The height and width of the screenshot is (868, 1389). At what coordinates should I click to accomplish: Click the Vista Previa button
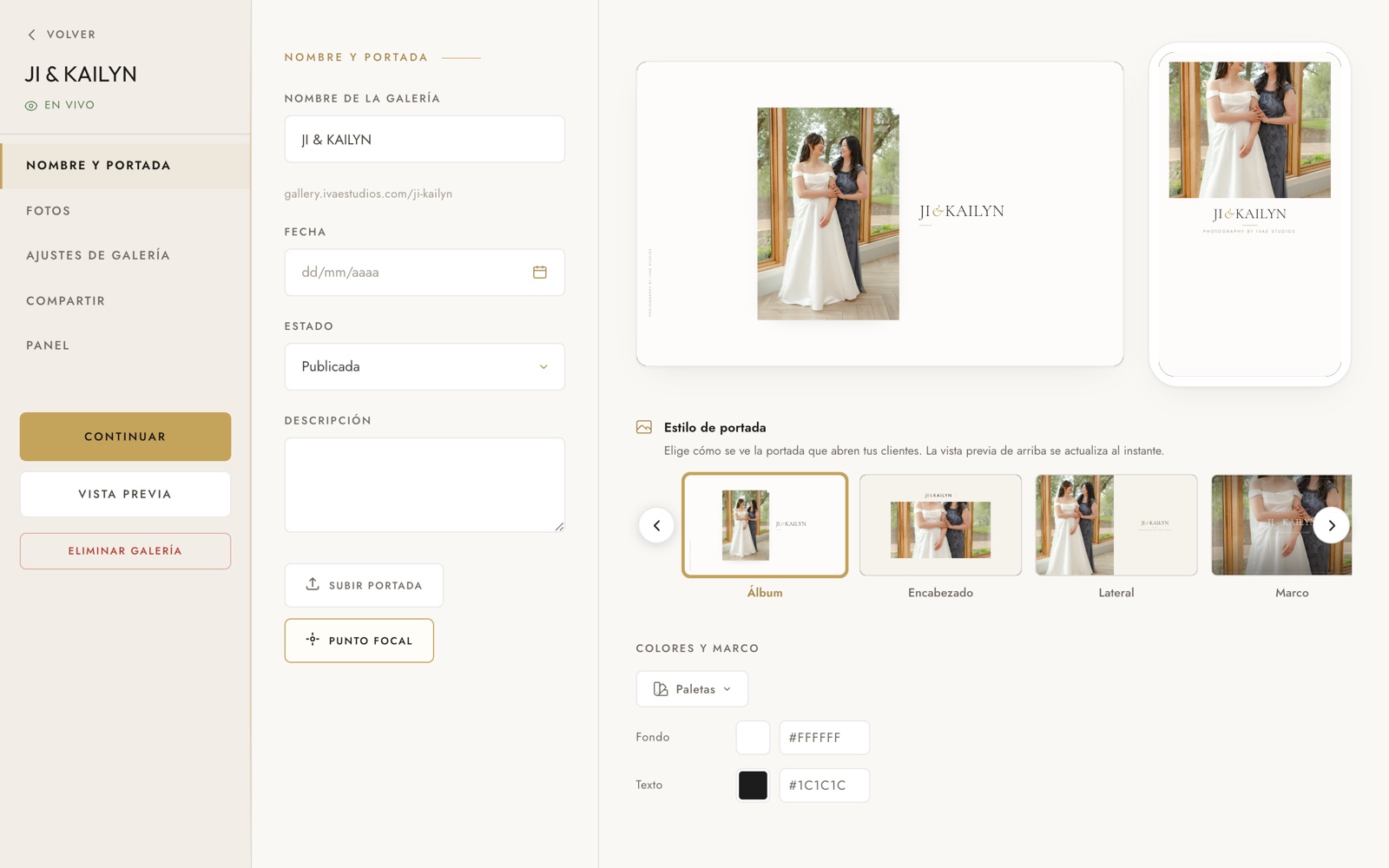point(125,494)
